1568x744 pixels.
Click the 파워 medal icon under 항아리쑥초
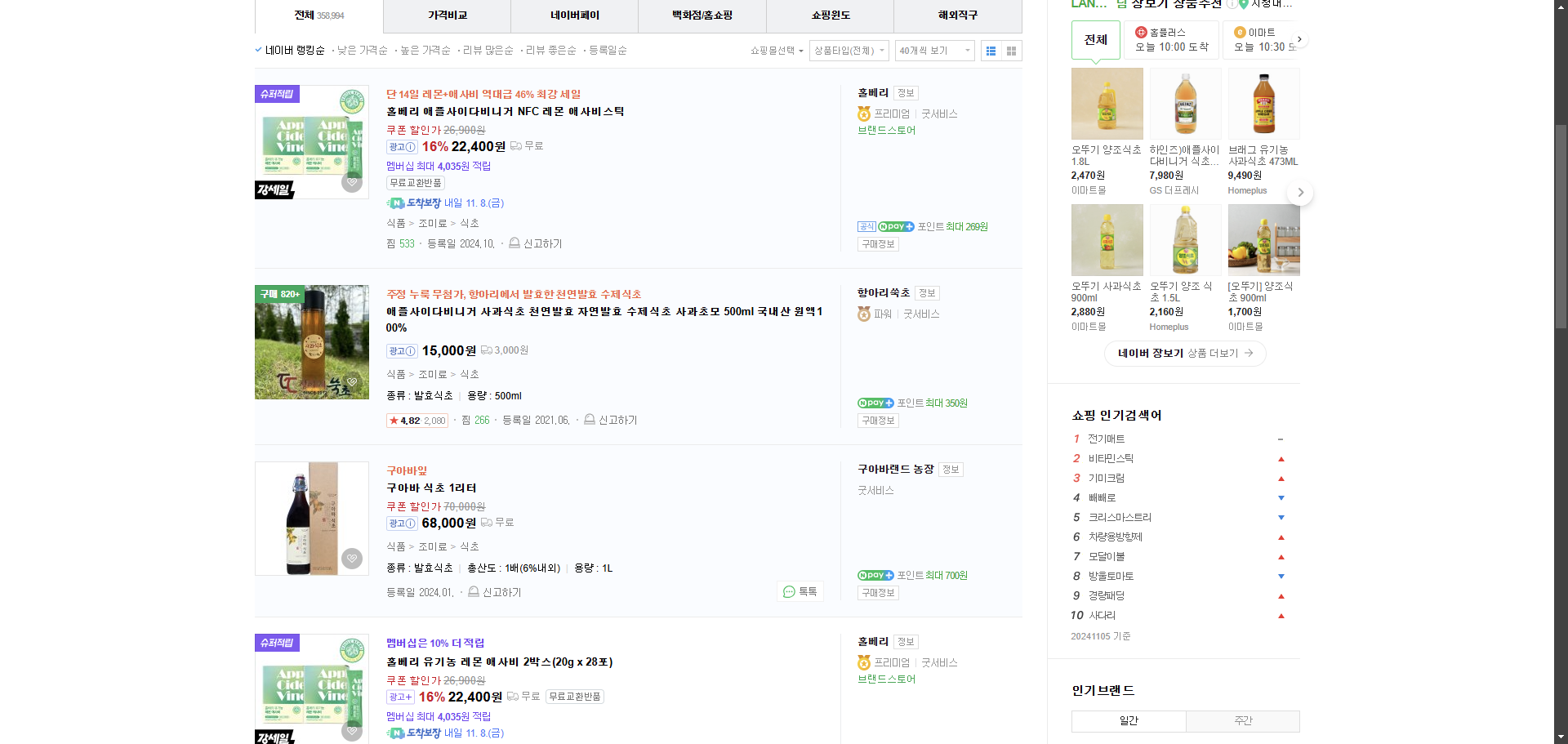point(864,314)
